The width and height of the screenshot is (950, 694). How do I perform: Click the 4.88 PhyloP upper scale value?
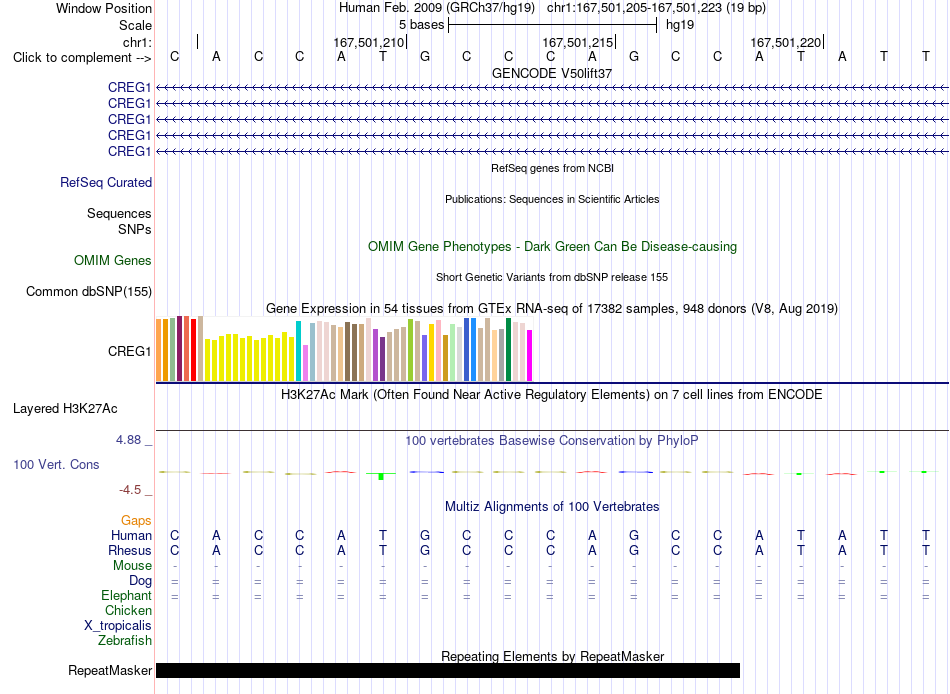(128, 440)
